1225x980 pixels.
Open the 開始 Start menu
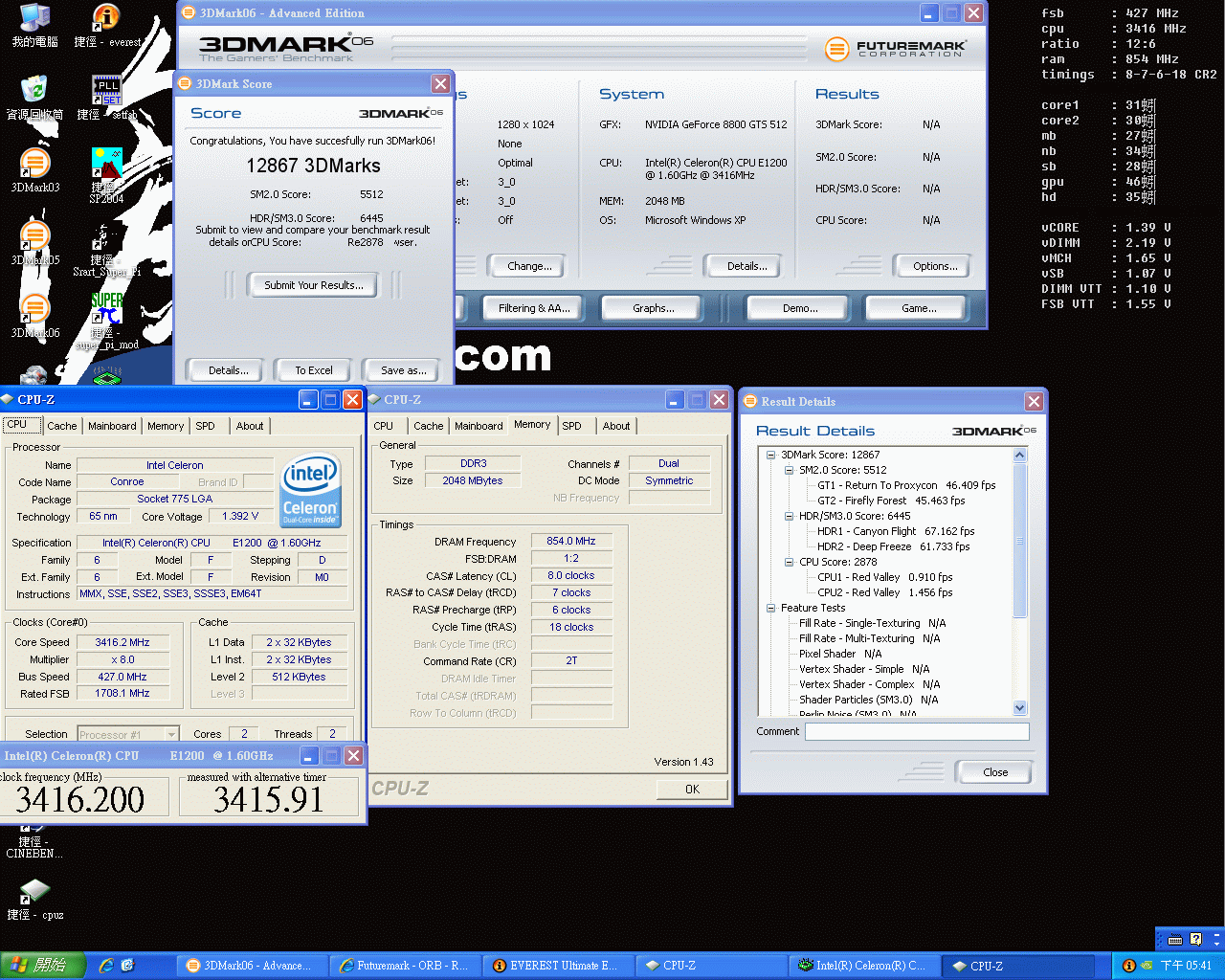[x=42, y=966]
